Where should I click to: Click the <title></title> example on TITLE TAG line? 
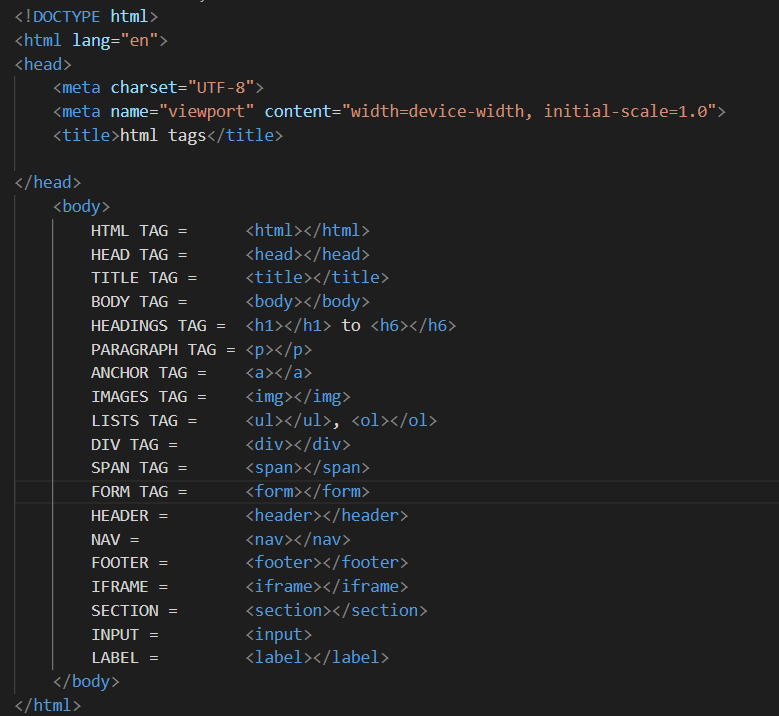(317, 277)
